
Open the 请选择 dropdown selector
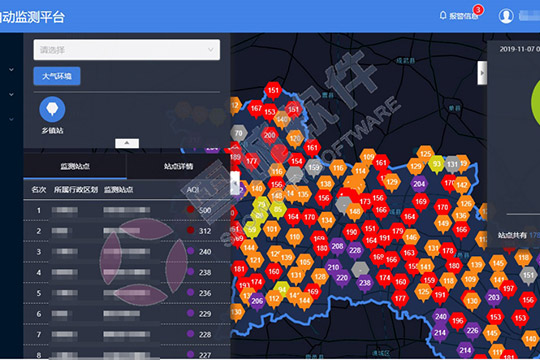127,50
